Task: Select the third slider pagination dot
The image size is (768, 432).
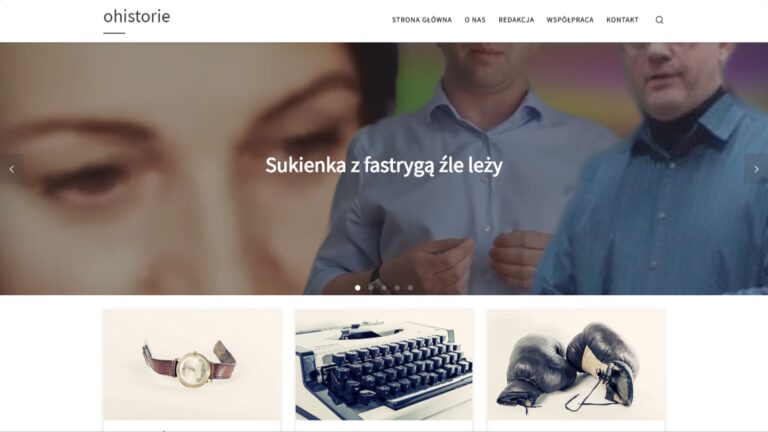Action: [384, 288]
